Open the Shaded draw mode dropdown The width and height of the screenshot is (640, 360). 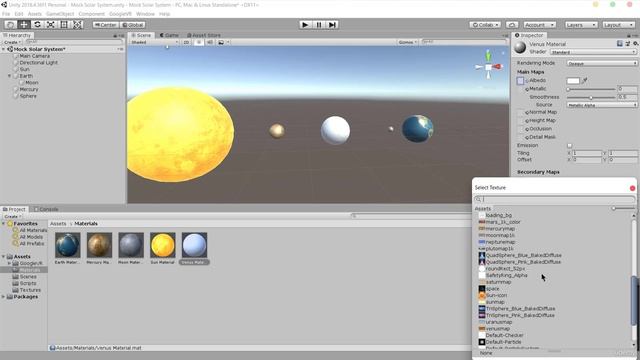point(154,42)
